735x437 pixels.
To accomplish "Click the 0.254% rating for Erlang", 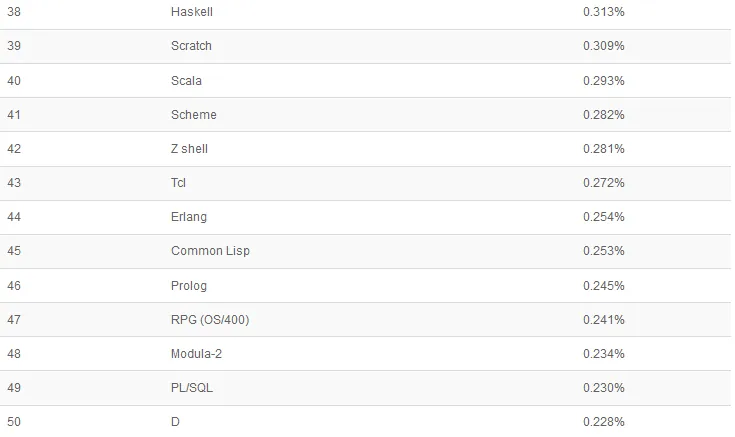I will (604, 217).
